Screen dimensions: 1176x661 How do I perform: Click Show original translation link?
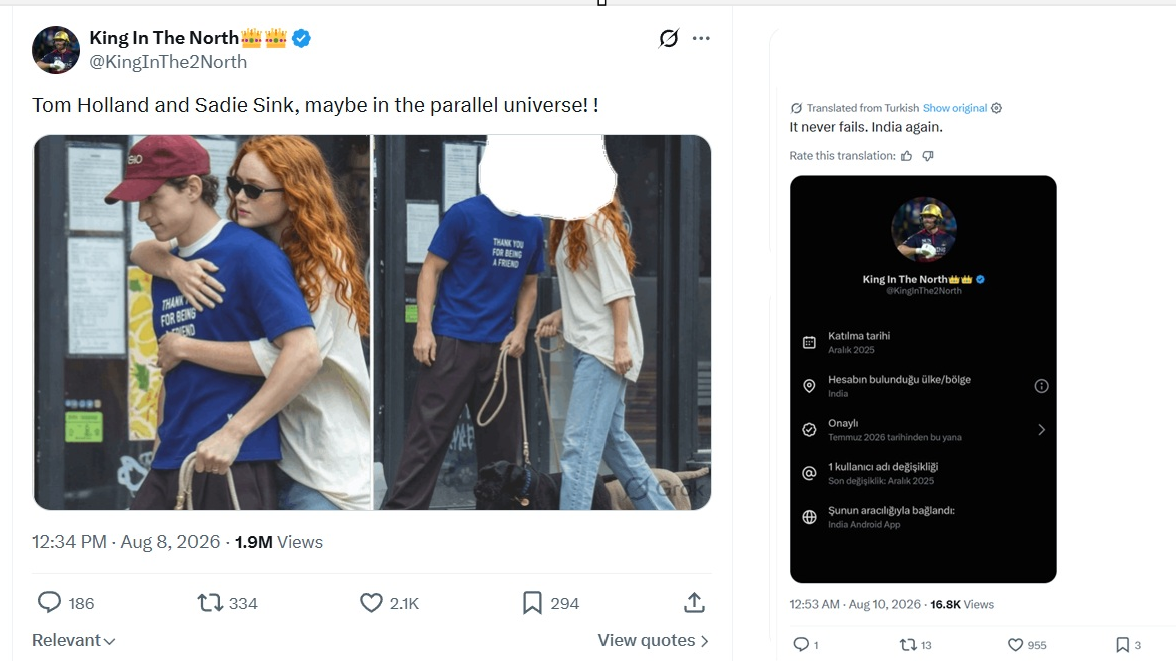tap(955, 108)
